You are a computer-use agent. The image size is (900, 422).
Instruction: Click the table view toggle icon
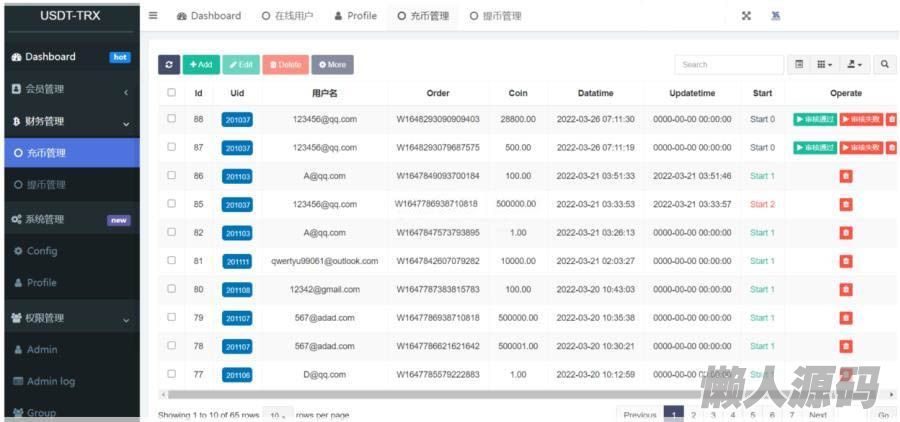click(799, 65)
